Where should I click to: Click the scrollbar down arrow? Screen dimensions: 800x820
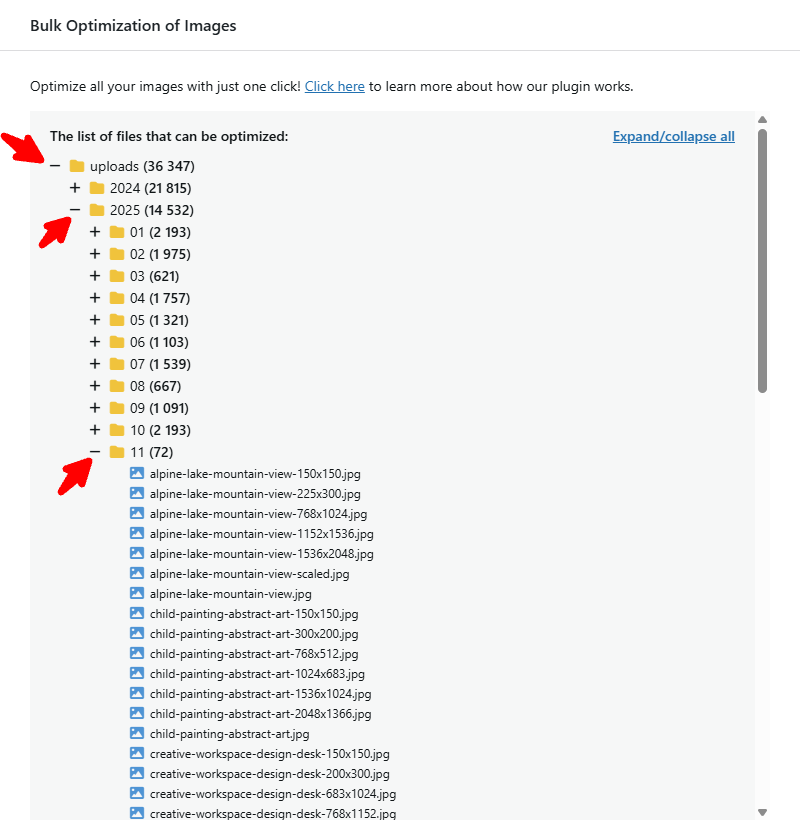[762, 812]
